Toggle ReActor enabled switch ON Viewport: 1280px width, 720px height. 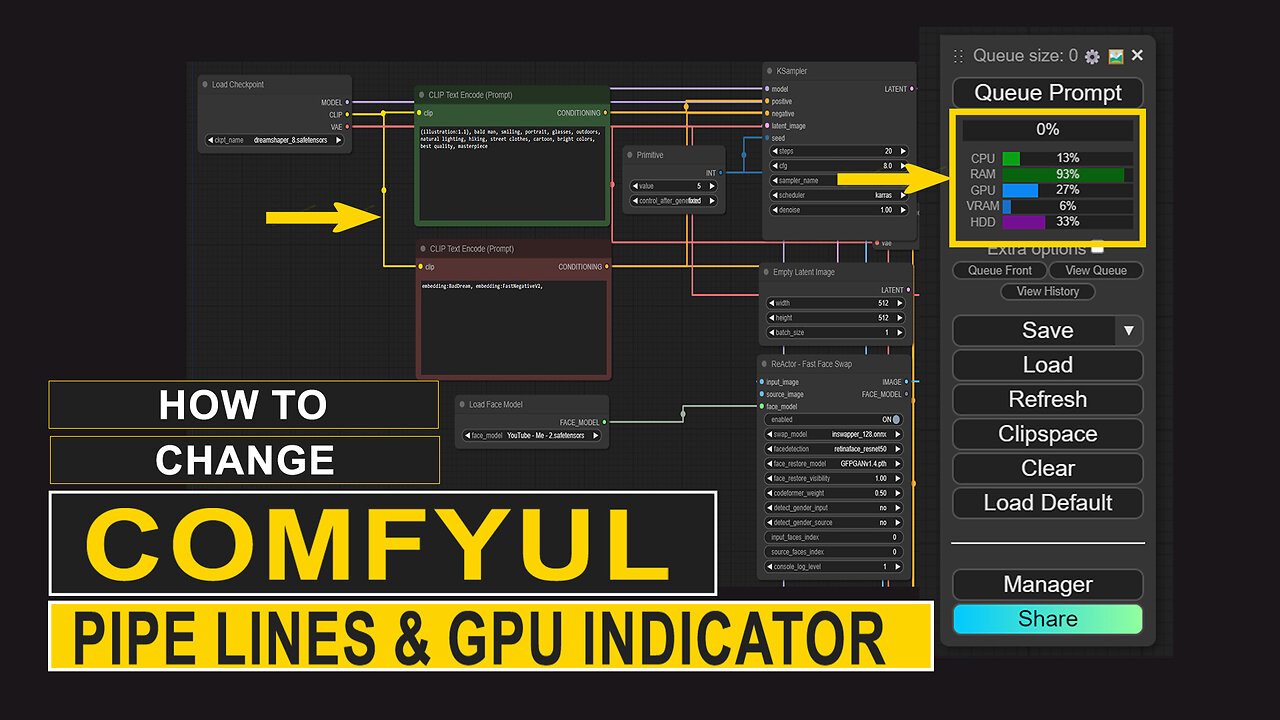[x=896, y=420]
